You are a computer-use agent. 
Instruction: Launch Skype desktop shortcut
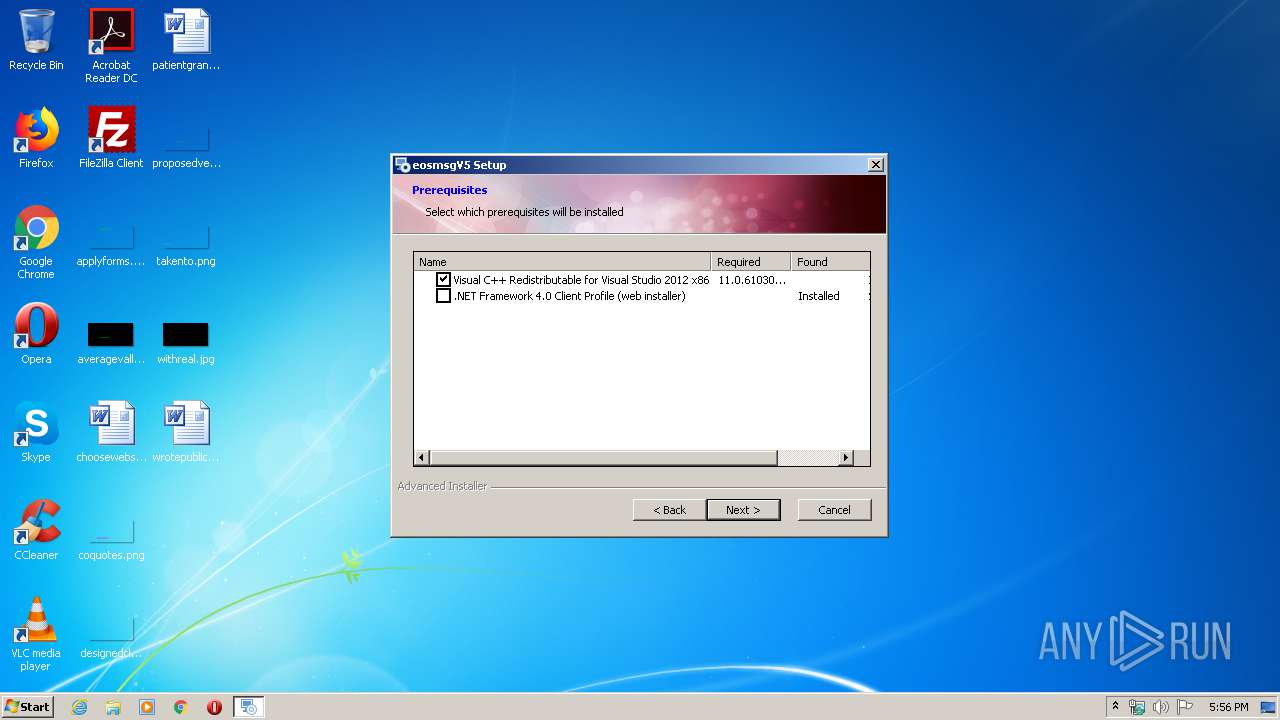tap(36, 433)
